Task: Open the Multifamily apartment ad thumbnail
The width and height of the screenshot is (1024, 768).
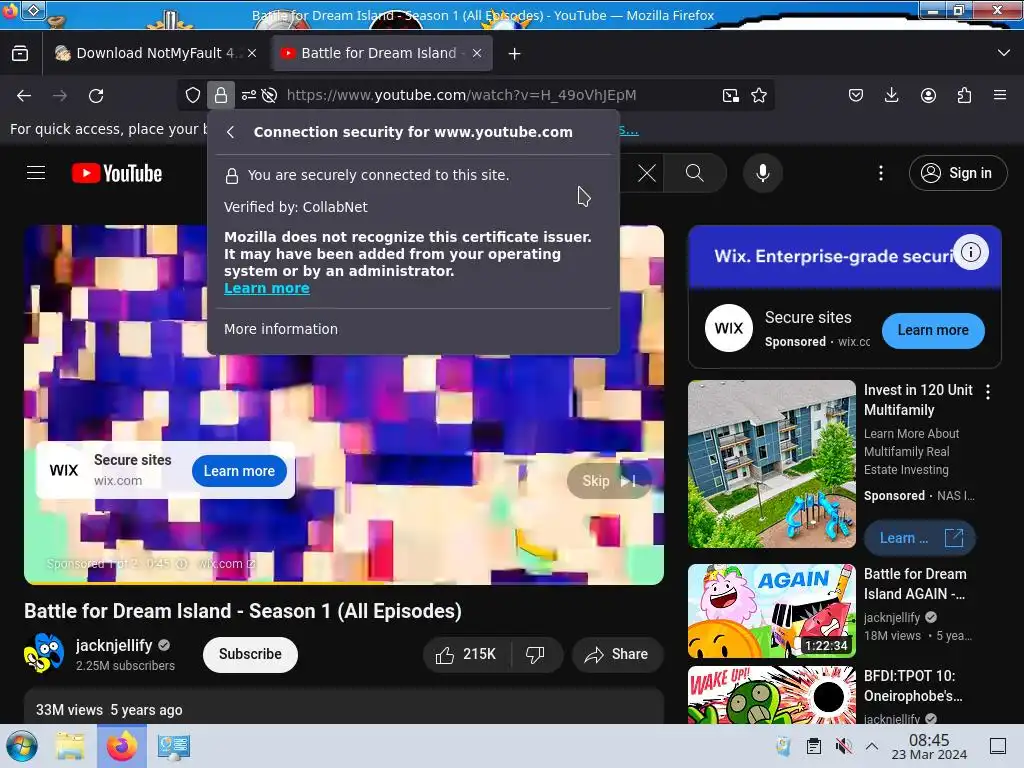Action: (771, 464)
